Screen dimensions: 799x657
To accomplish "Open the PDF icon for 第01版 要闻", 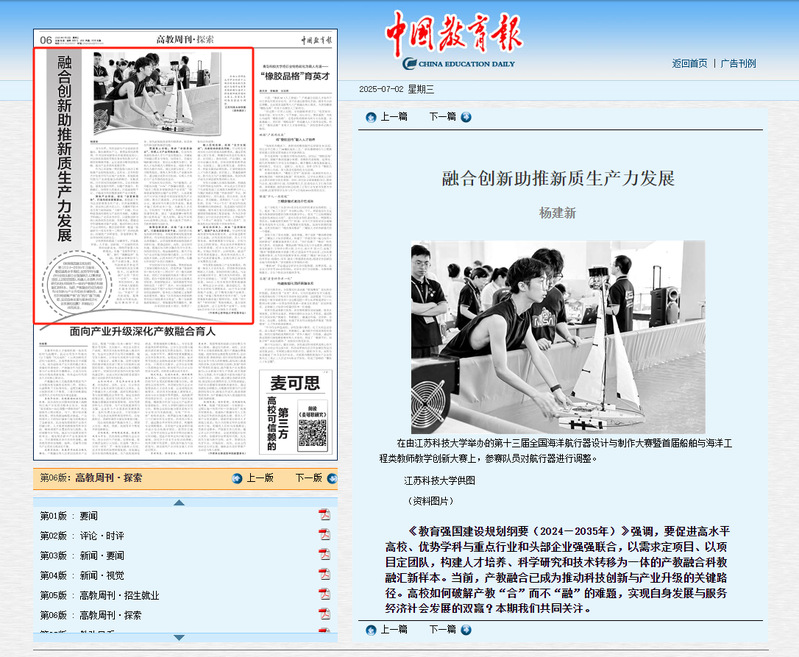I will click(324, 515).
